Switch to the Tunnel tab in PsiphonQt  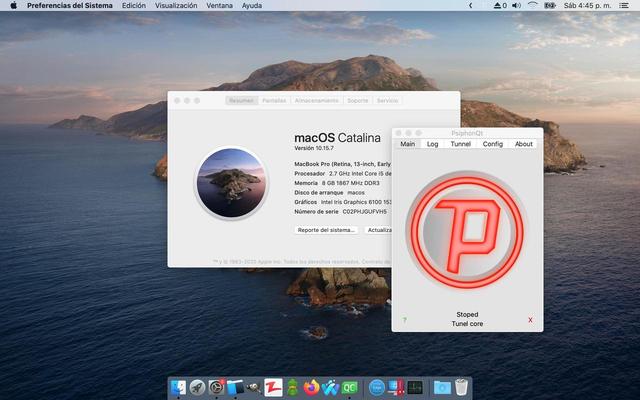tap(460, 144)
